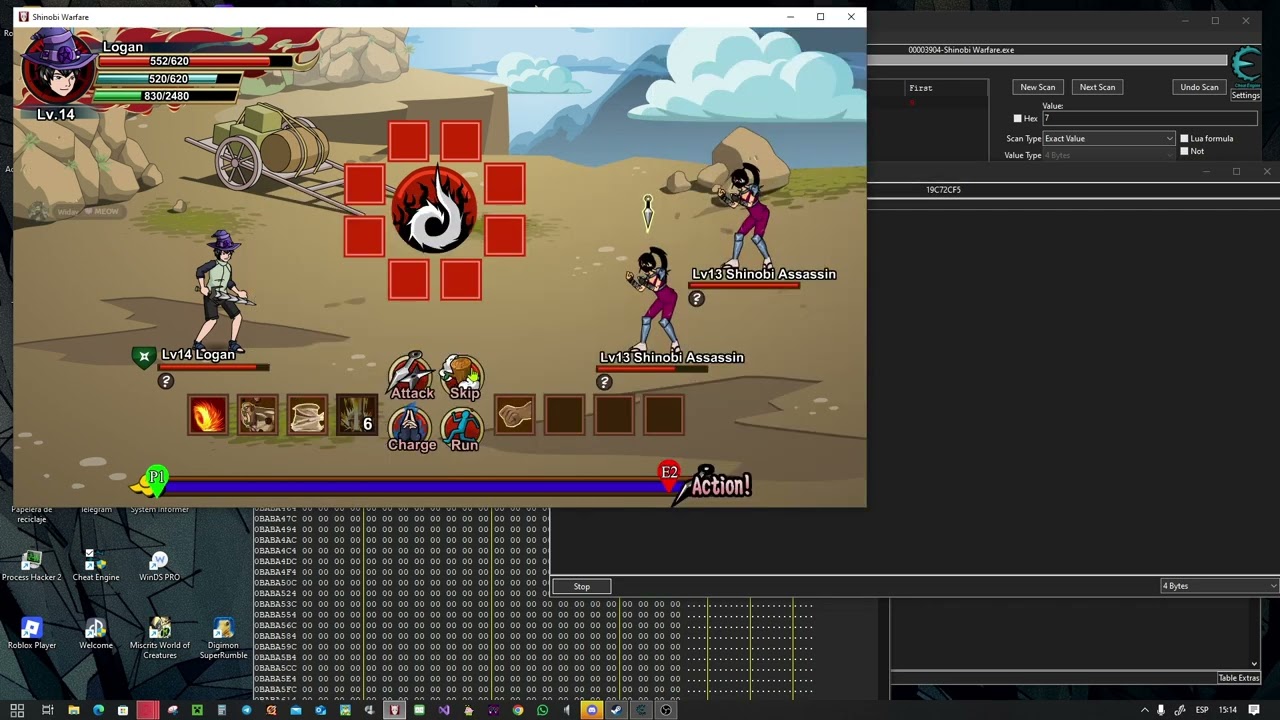The image size is (1280, 720).
Task: Choose the Charge chakra action
Action: pyautogui.click(x=411, y=429)
